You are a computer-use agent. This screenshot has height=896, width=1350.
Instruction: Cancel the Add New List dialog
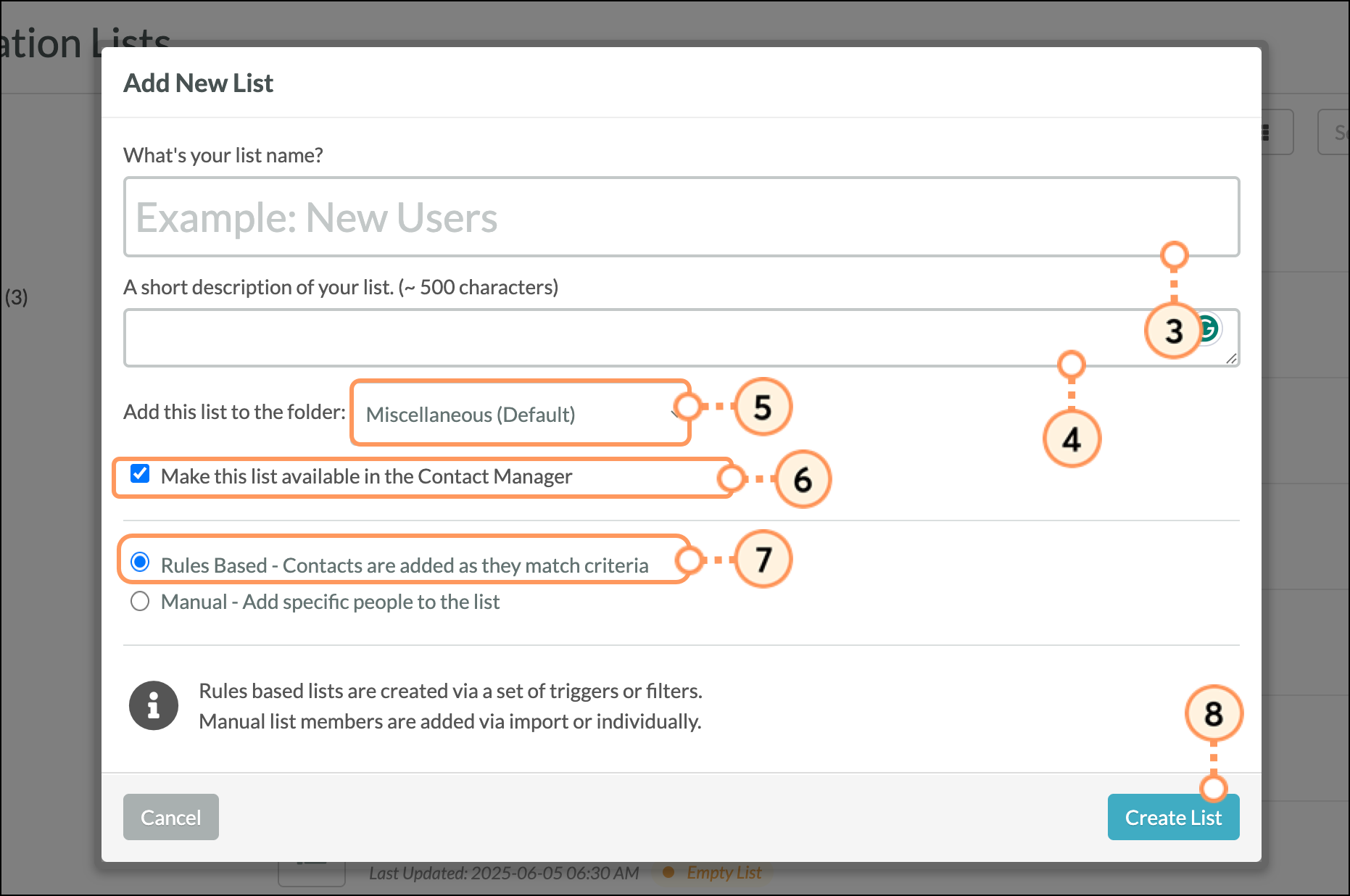pyautogui.click(x=170, y=817)
